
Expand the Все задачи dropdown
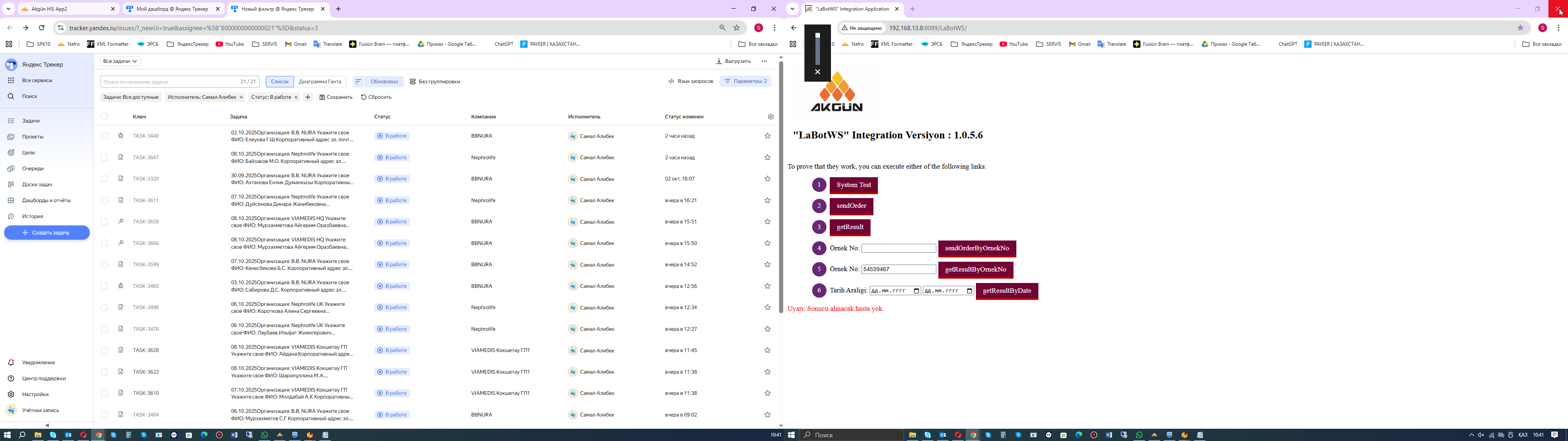click(x=120, y=62)
